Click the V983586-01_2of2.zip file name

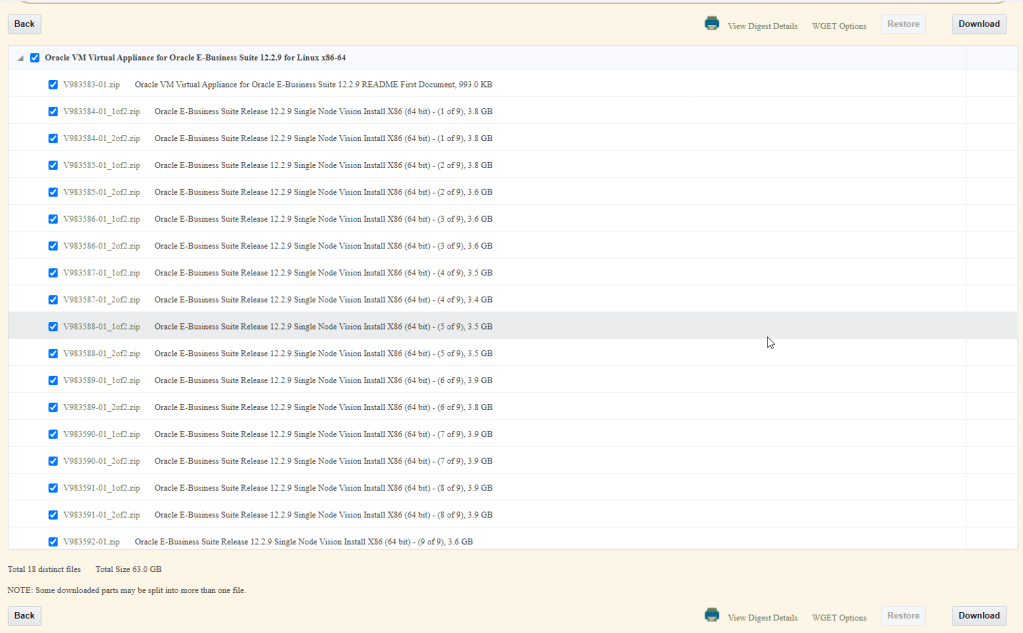(x=101, y=246)
